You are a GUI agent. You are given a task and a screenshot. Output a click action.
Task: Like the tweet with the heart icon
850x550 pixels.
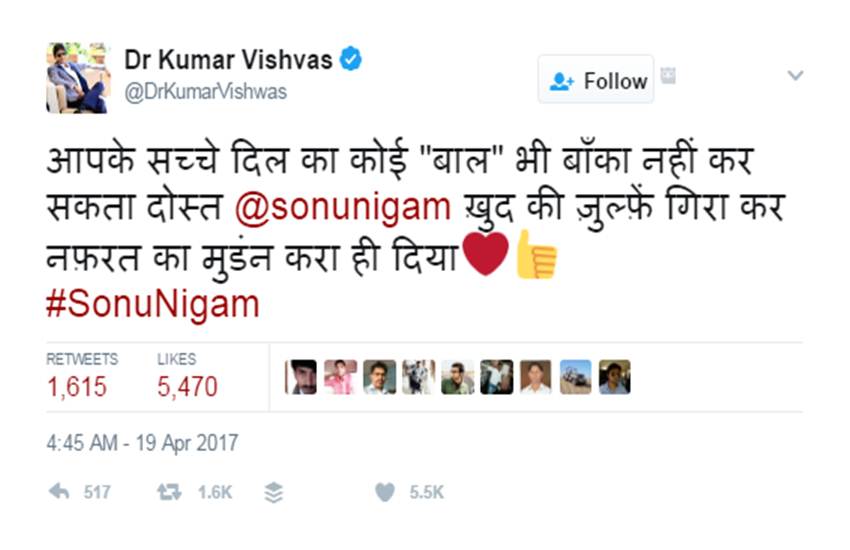click(384, 492)
